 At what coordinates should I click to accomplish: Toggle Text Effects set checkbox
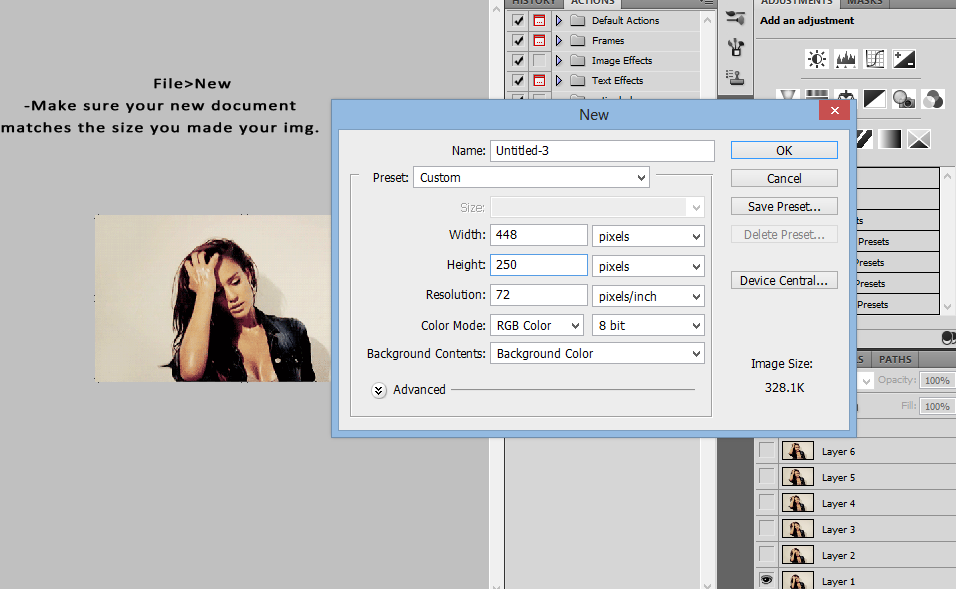[518, 80]
